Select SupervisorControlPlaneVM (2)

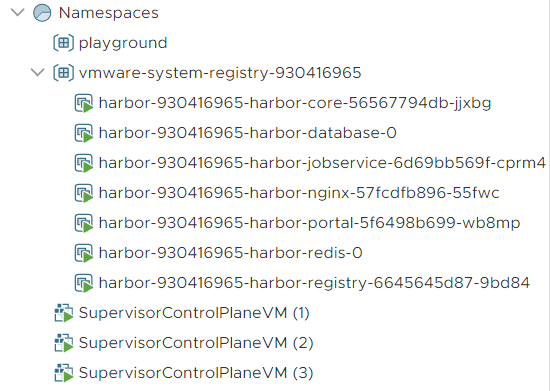coord(196,343)
